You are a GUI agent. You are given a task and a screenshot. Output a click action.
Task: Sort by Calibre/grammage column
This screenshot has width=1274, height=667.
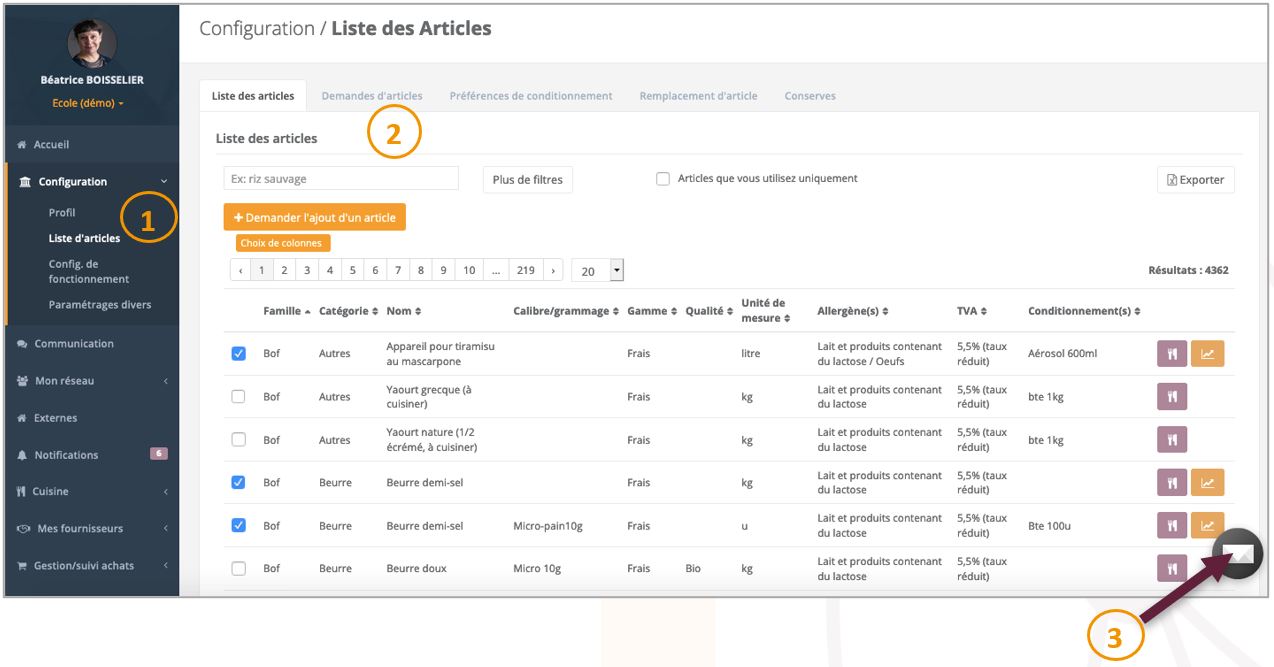(566, 311)
